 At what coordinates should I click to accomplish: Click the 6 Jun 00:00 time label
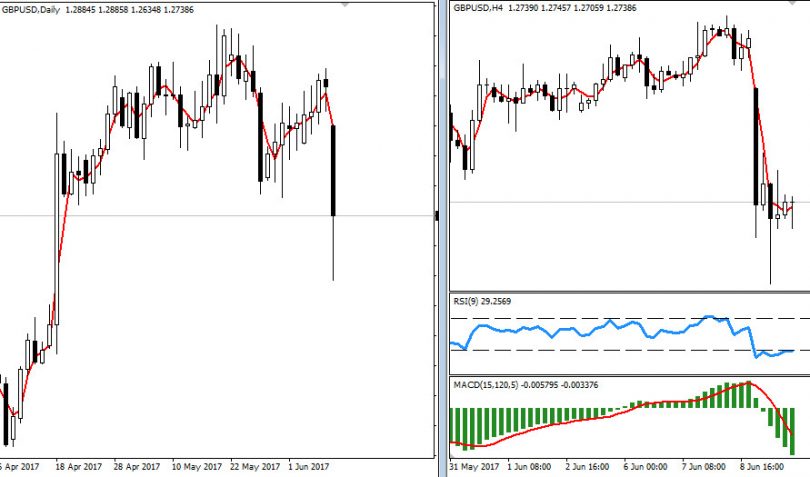tap(645, 467)
